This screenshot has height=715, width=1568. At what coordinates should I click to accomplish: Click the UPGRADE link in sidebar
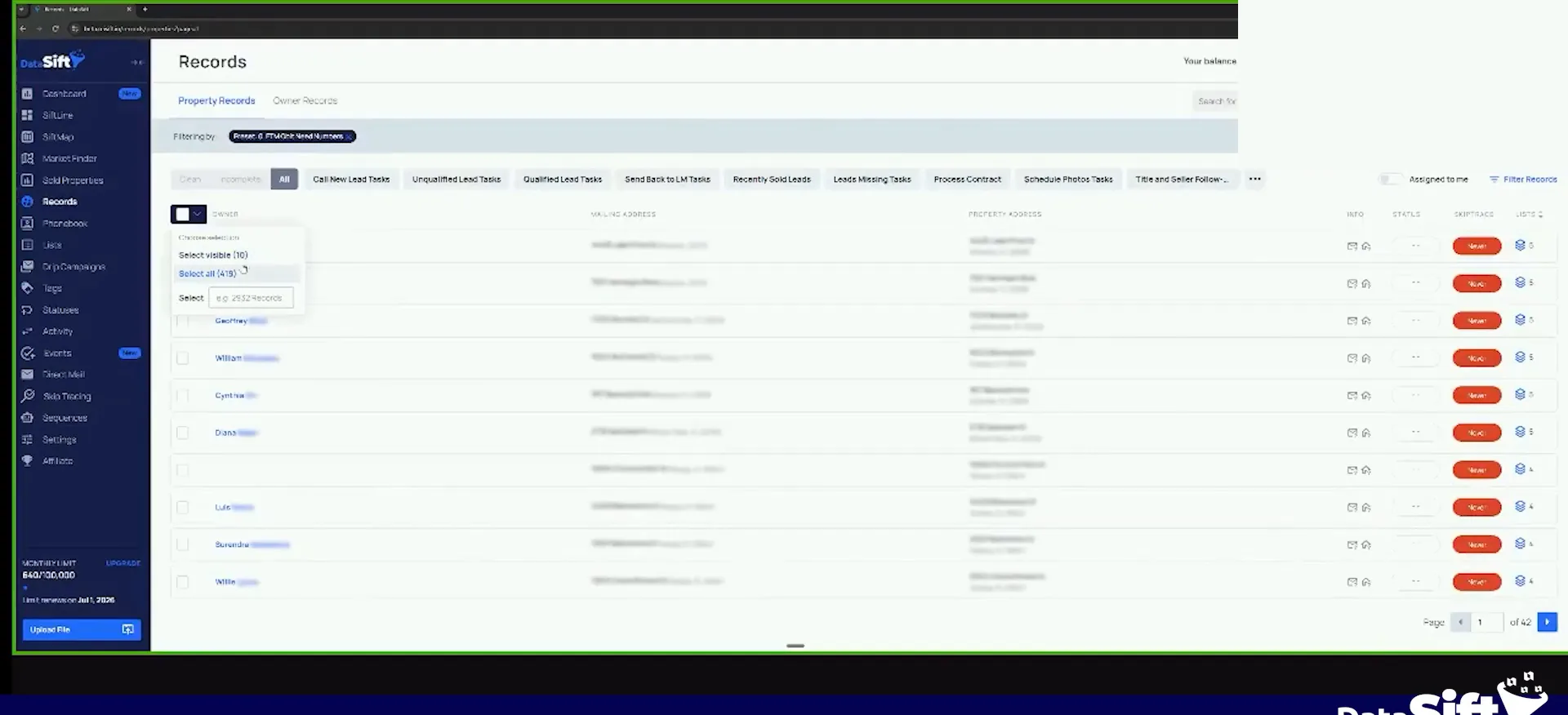[123, 563]
